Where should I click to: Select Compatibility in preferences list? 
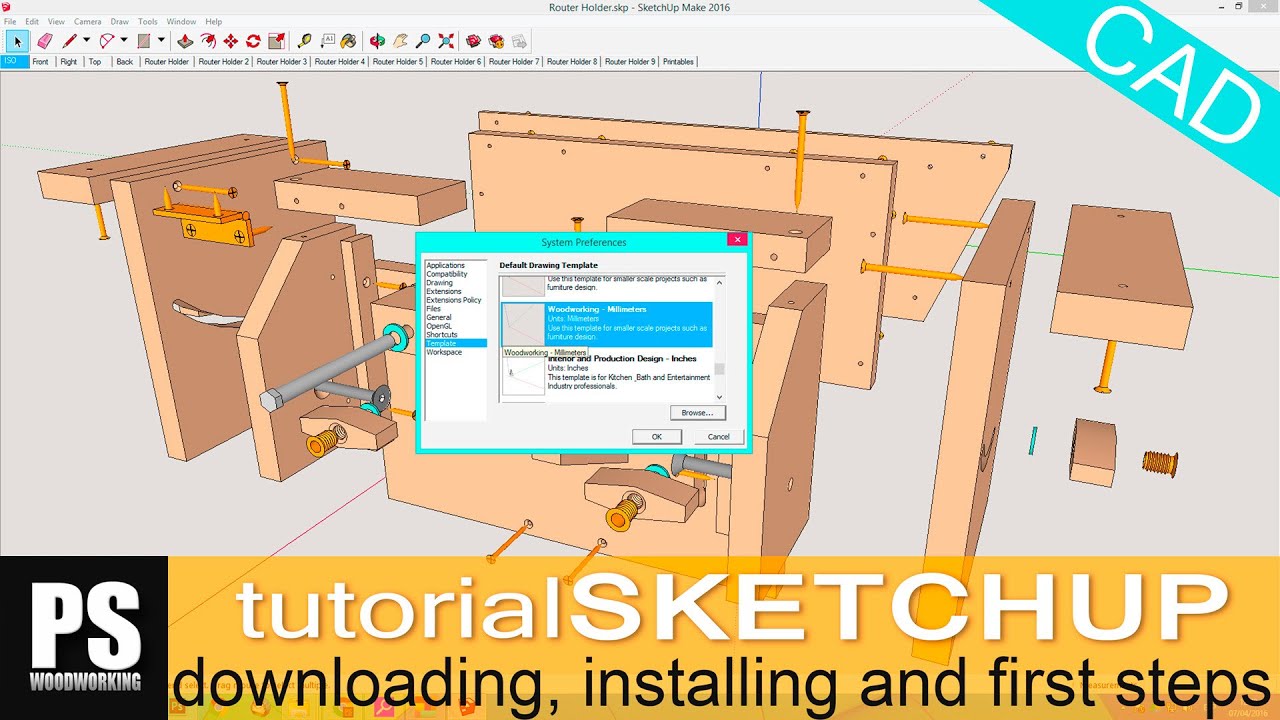click(x=447, y=274)
